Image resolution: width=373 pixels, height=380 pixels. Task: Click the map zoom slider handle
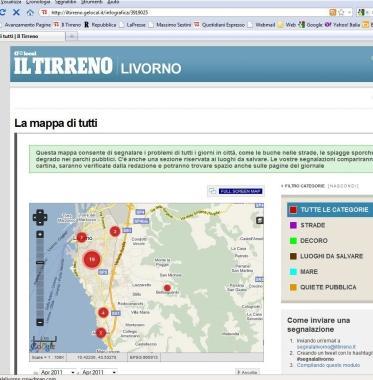click(x=40, y=263)
